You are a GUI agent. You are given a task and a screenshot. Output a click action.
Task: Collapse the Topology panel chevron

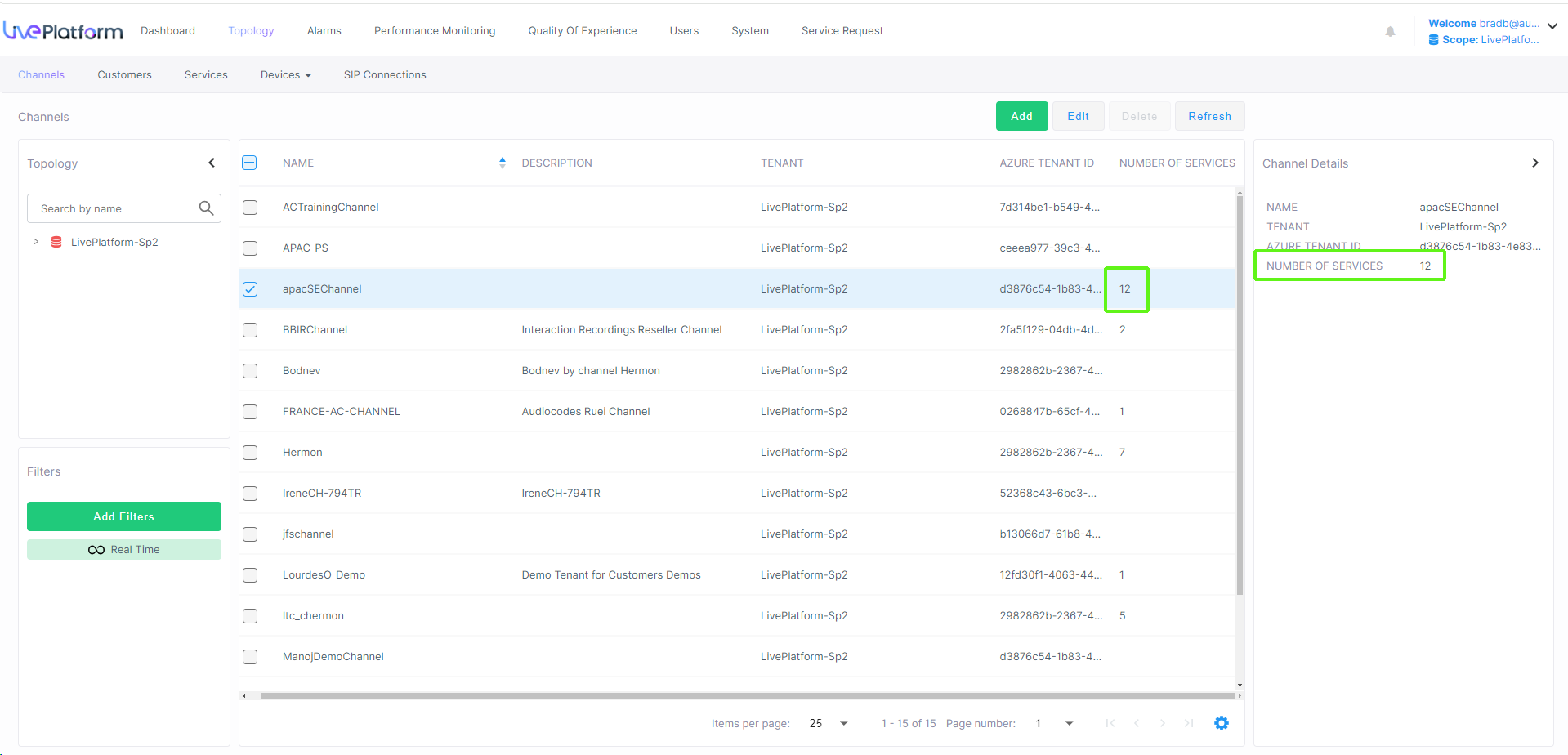click(212, 163)
